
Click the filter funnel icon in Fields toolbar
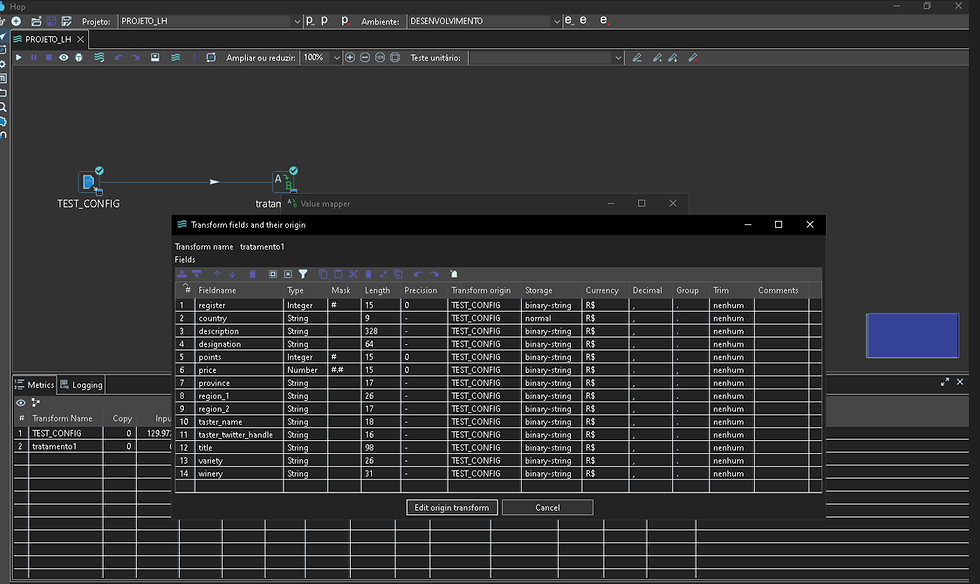pos(303,274)
